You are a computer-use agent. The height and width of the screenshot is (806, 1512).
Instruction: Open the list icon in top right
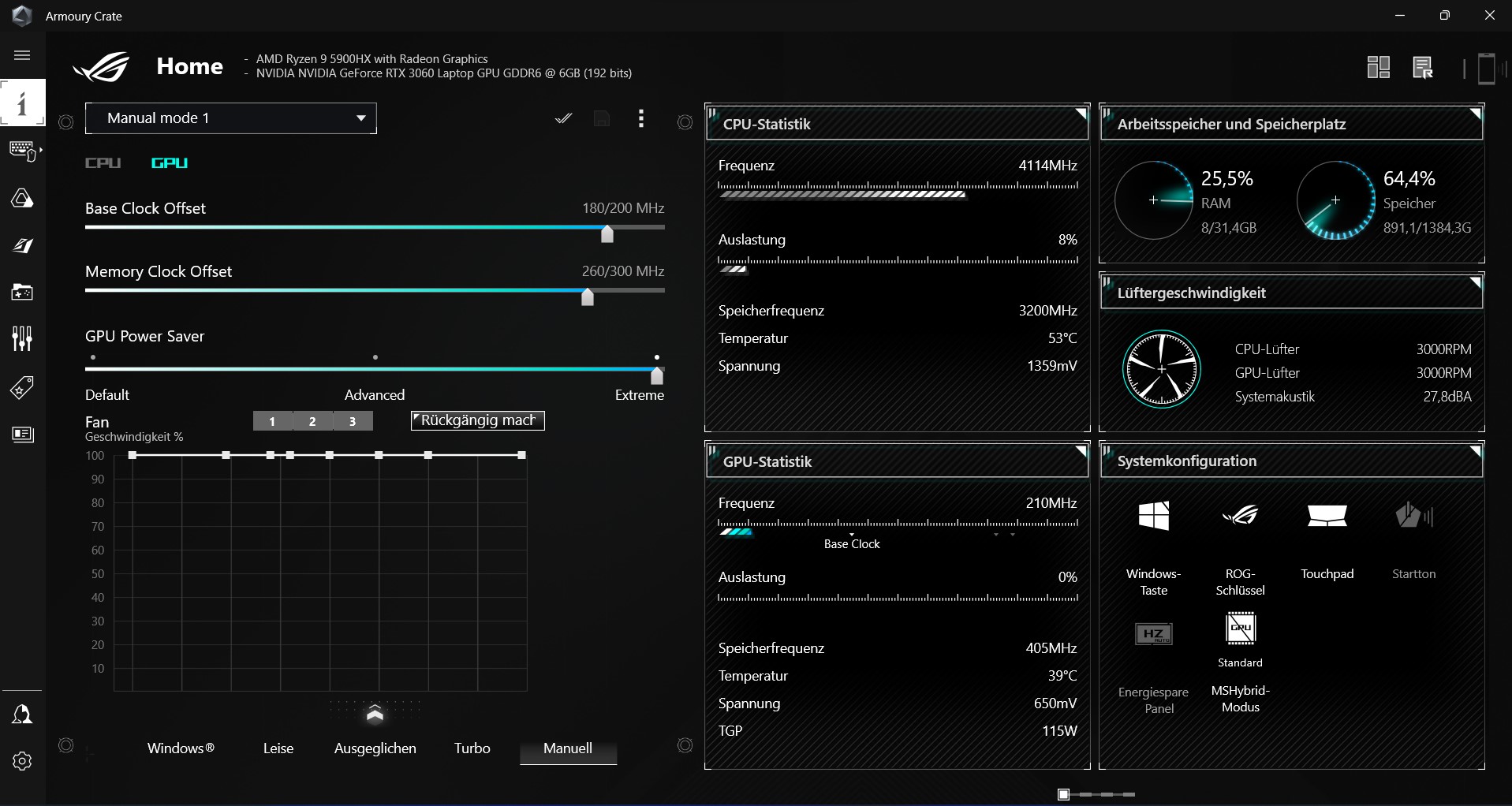pyautogui.click(x=1423, y=68)
